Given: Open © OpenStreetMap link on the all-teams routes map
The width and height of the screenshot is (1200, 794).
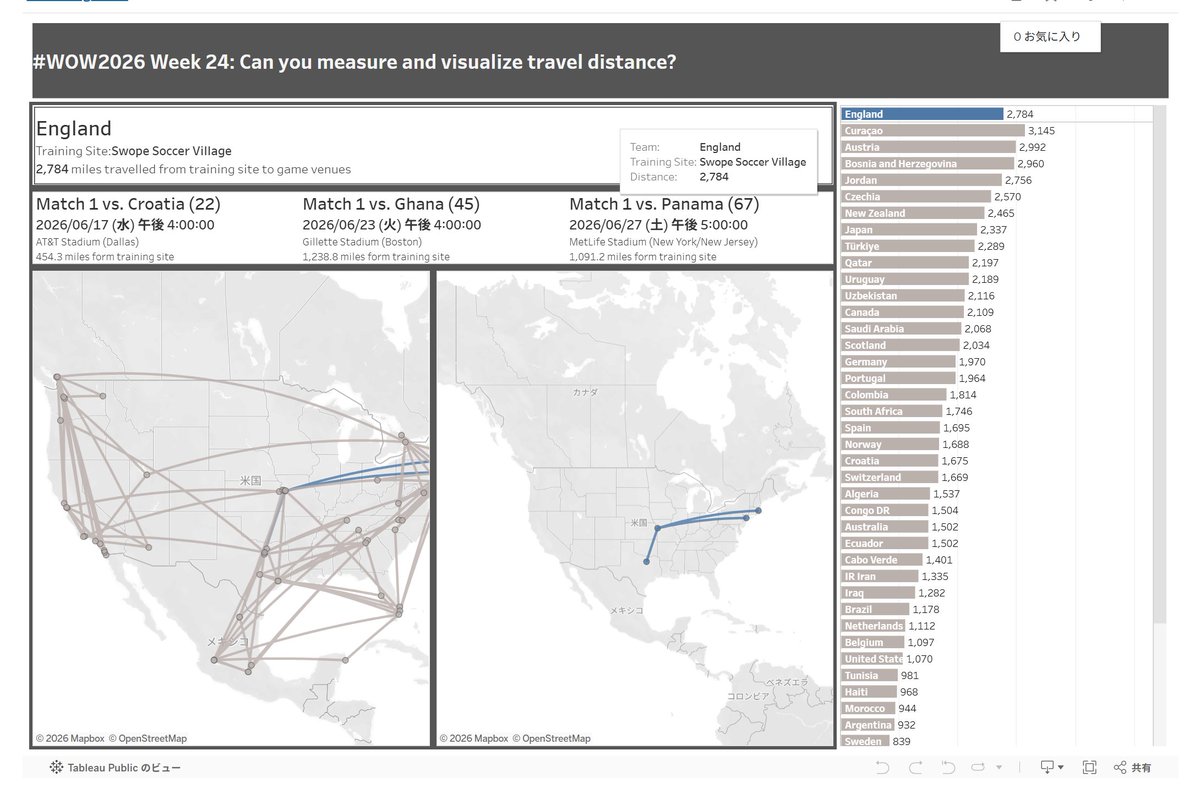Looking at the screenshot, I should click(x=148, y=739).
